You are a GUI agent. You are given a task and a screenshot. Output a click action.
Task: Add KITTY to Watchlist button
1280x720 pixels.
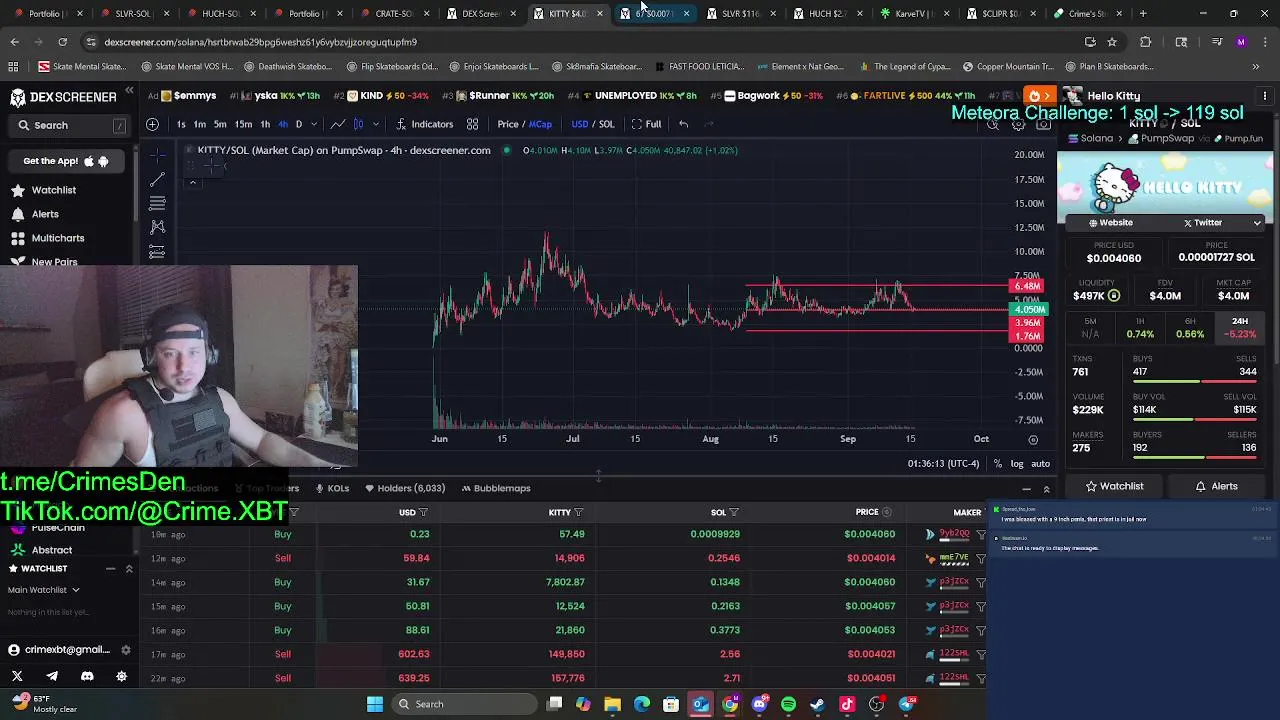click(1115, 486)
